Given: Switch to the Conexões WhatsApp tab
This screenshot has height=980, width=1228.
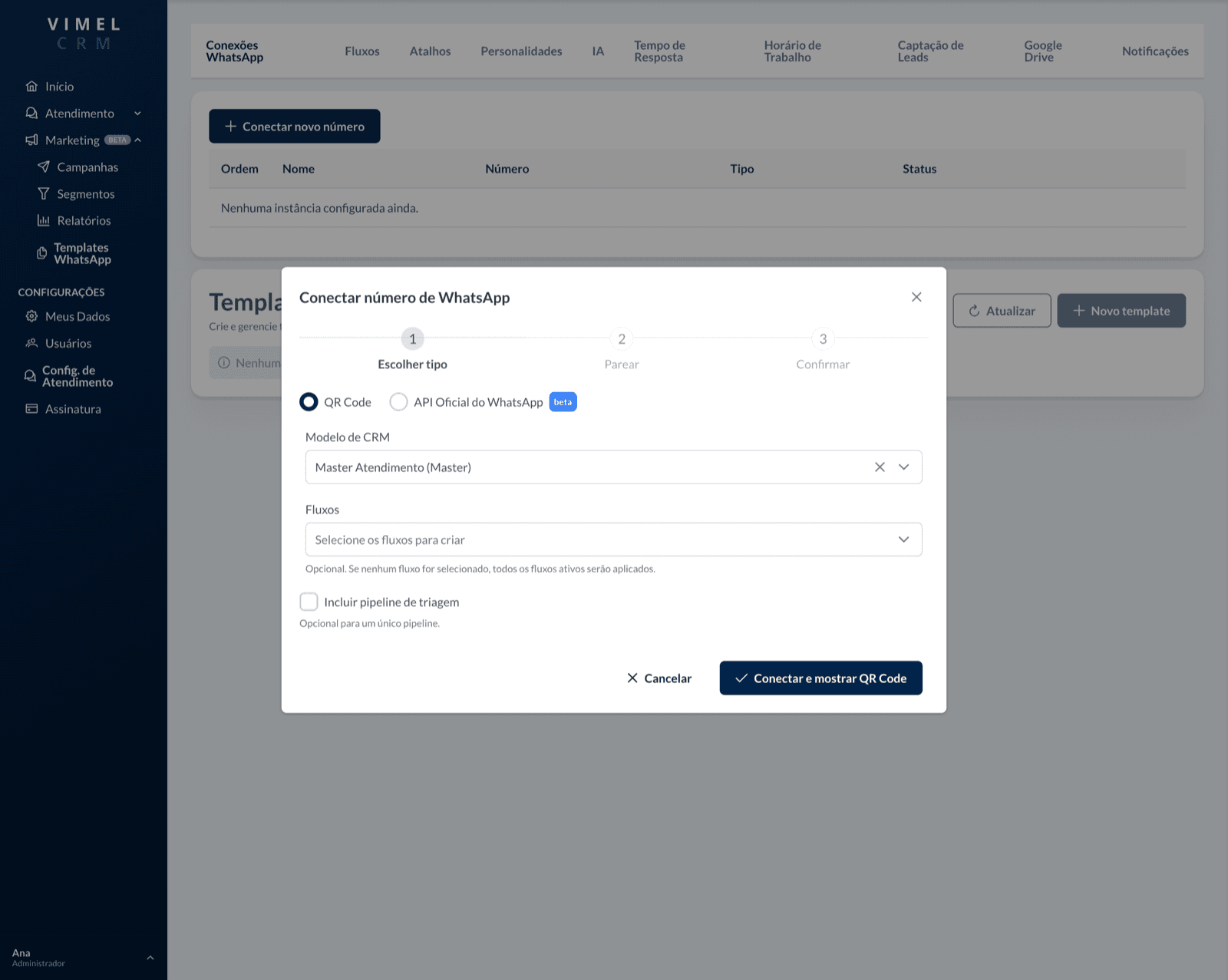Looking at the screenshot, I should (x=235, y=51).
